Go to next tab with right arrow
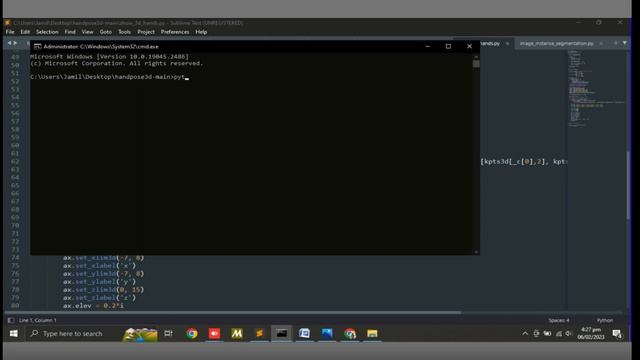 pos(16,43)
